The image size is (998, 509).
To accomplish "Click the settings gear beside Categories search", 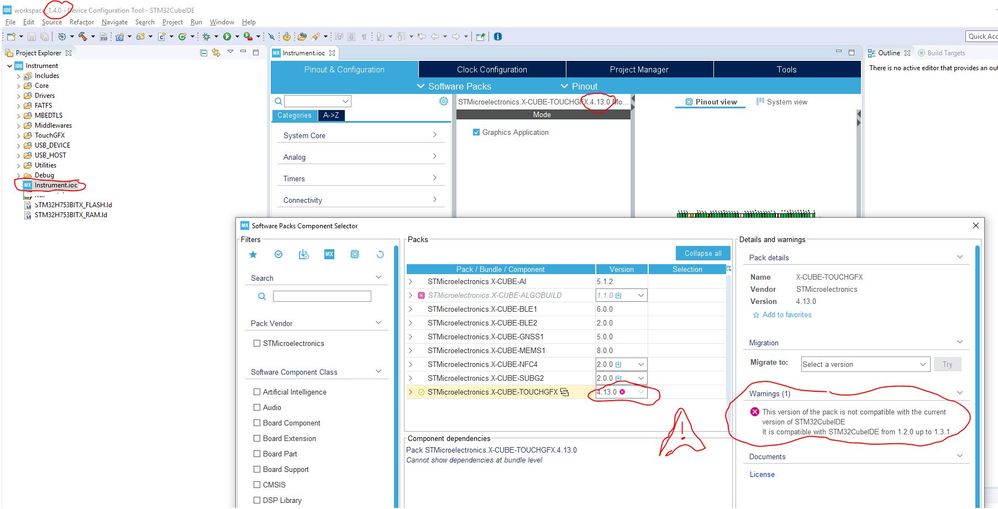I will 444,101.
